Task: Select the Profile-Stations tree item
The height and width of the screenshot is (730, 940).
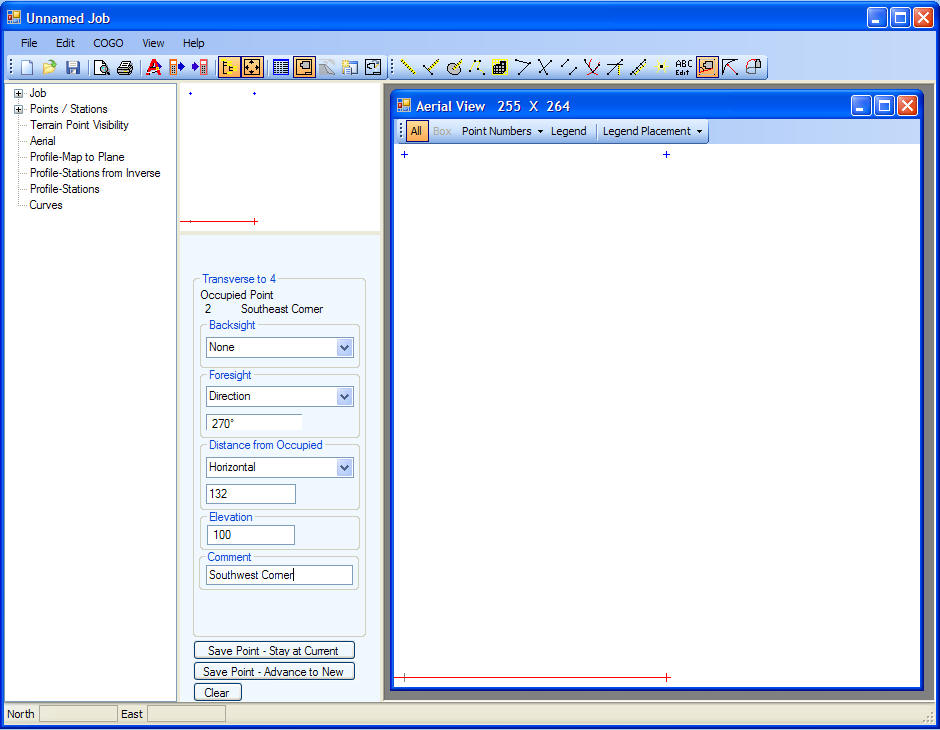Action: 64,189
